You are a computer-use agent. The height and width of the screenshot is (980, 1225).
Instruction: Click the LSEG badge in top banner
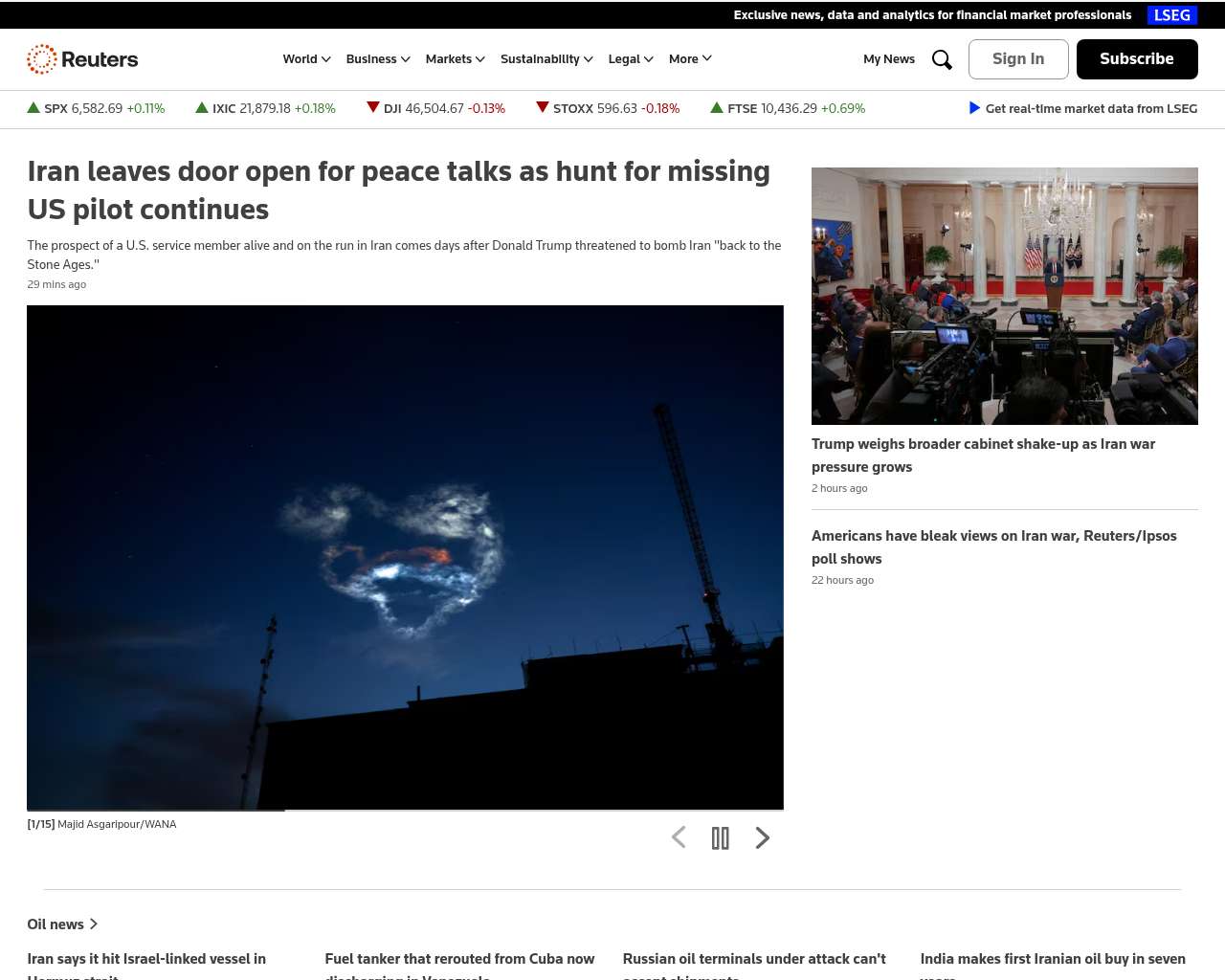pyautogui.click(x=1171, y=15)
